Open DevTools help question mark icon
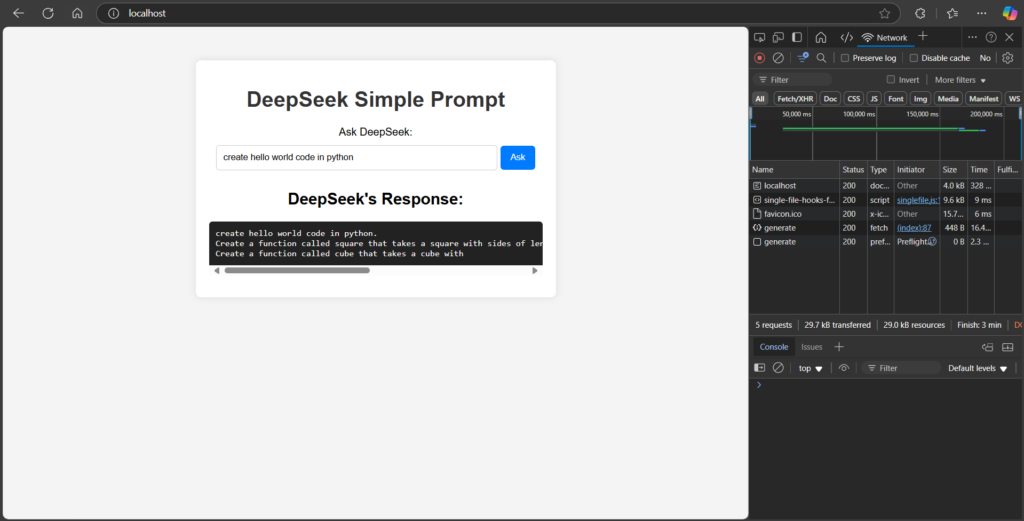Screen dimensions: 1024x521 coord(991,37)
